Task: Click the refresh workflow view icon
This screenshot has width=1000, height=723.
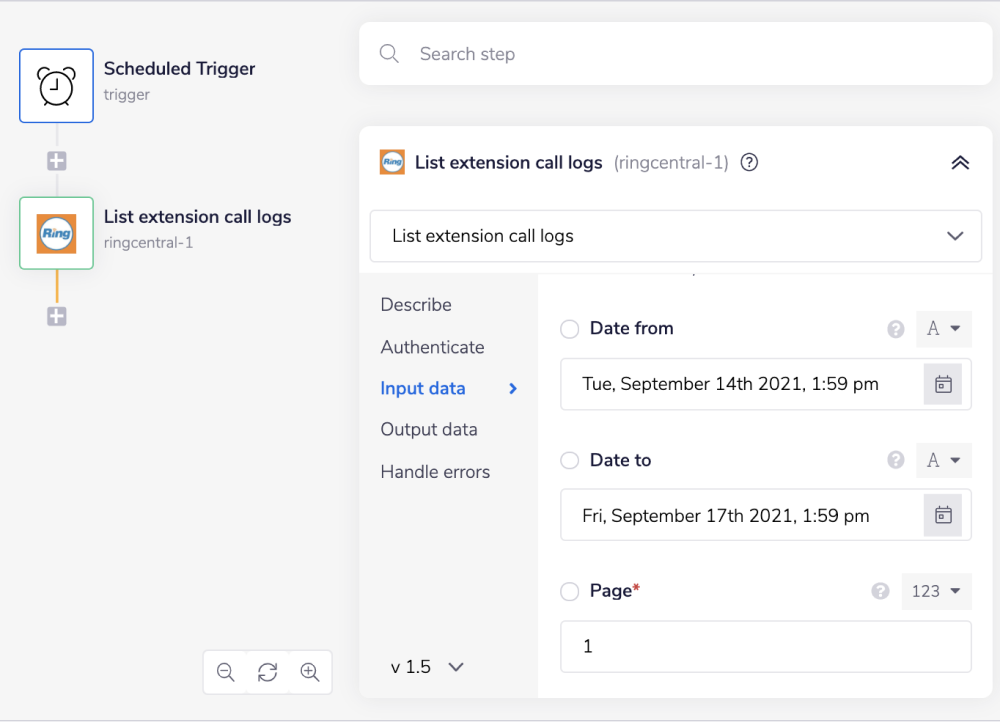Action: tap(267, 672)
